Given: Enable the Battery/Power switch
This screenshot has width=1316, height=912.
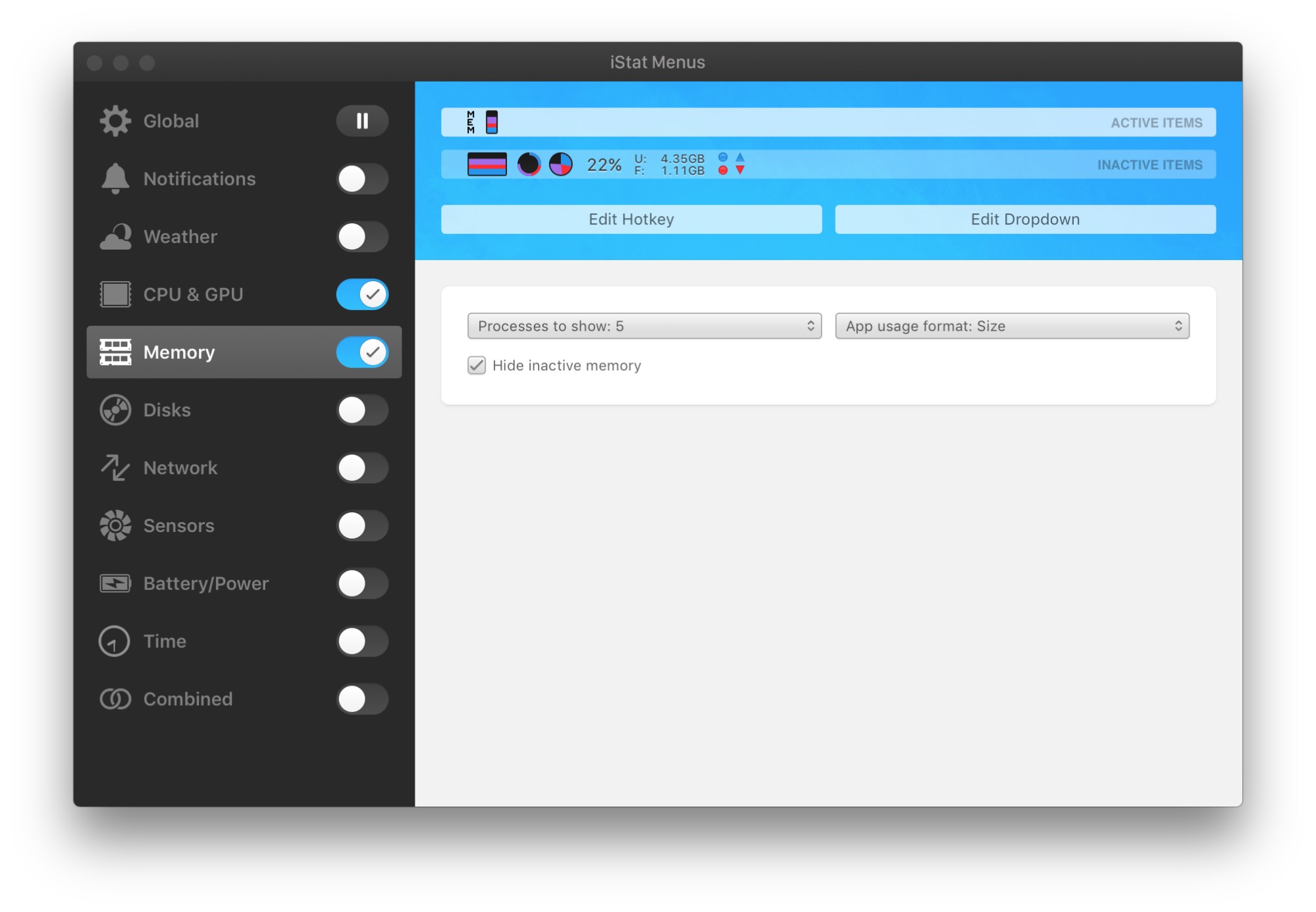Looking at the screenshot, I should (362, 583).
